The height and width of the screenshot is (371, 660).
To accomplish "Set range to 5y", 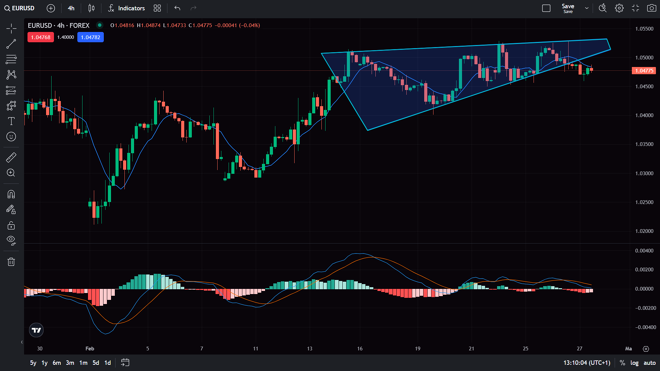I will tap(33, 363).
